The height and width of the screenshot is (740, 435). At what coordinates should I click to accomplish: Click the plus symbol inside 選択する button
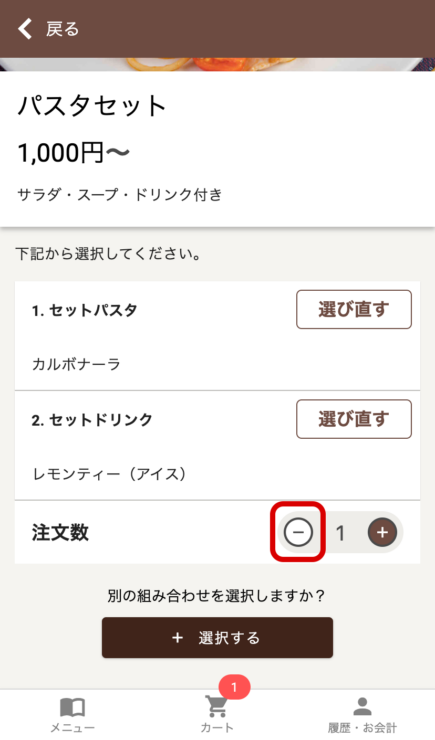177,638
